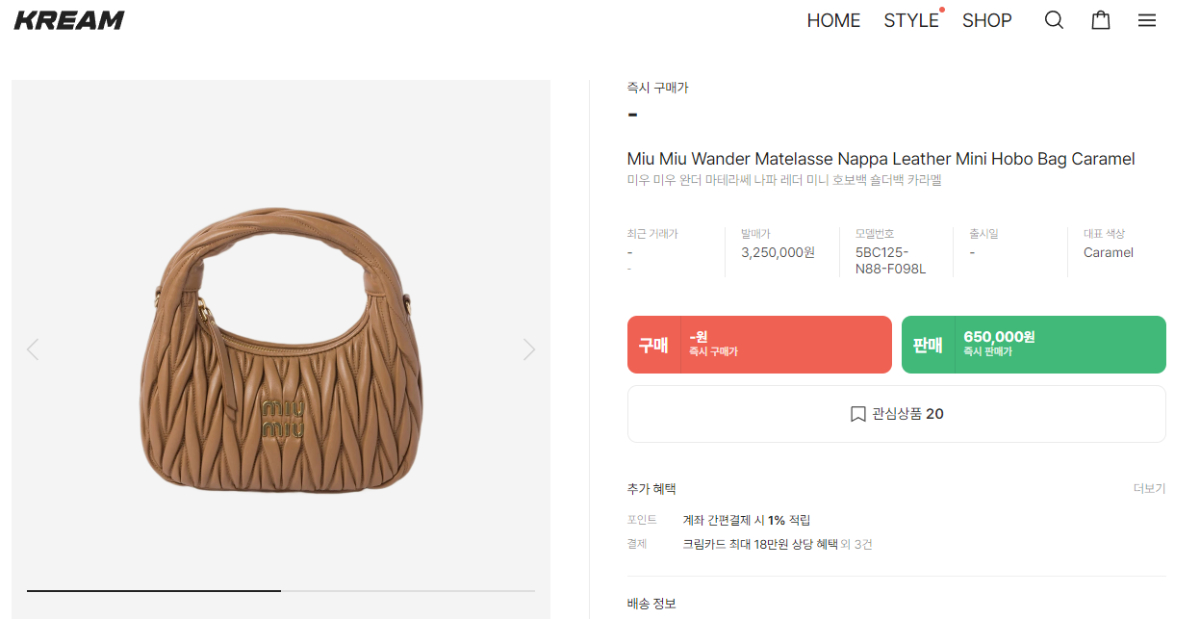Open the STYLE menu

(x=911, y=20)
